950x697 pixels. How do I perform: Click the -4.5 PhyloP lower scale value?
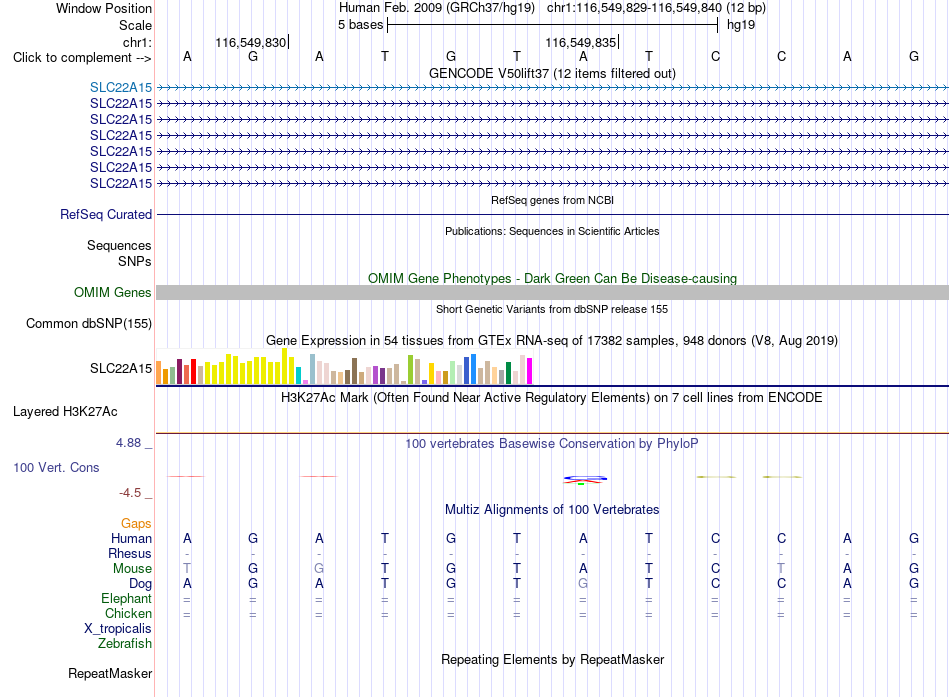(x=130, y=493)
